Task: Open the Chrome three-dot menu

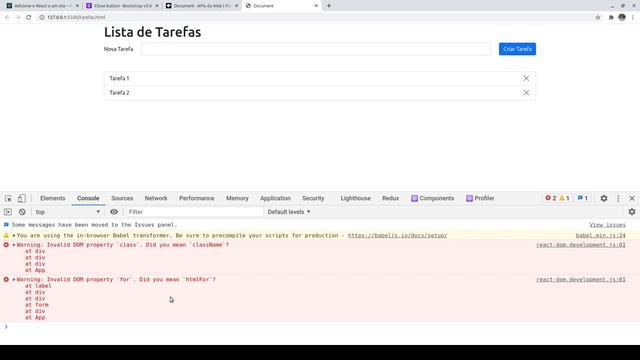Action: [x=633, y=17]
